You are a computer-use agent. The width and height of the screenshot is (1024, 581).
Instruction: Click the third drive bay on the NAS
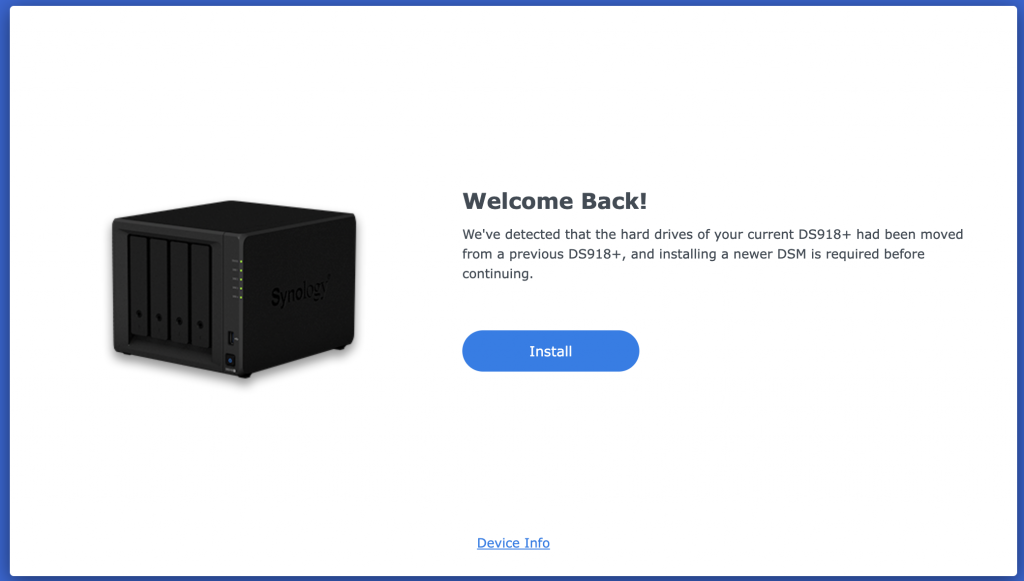point(180,292)
